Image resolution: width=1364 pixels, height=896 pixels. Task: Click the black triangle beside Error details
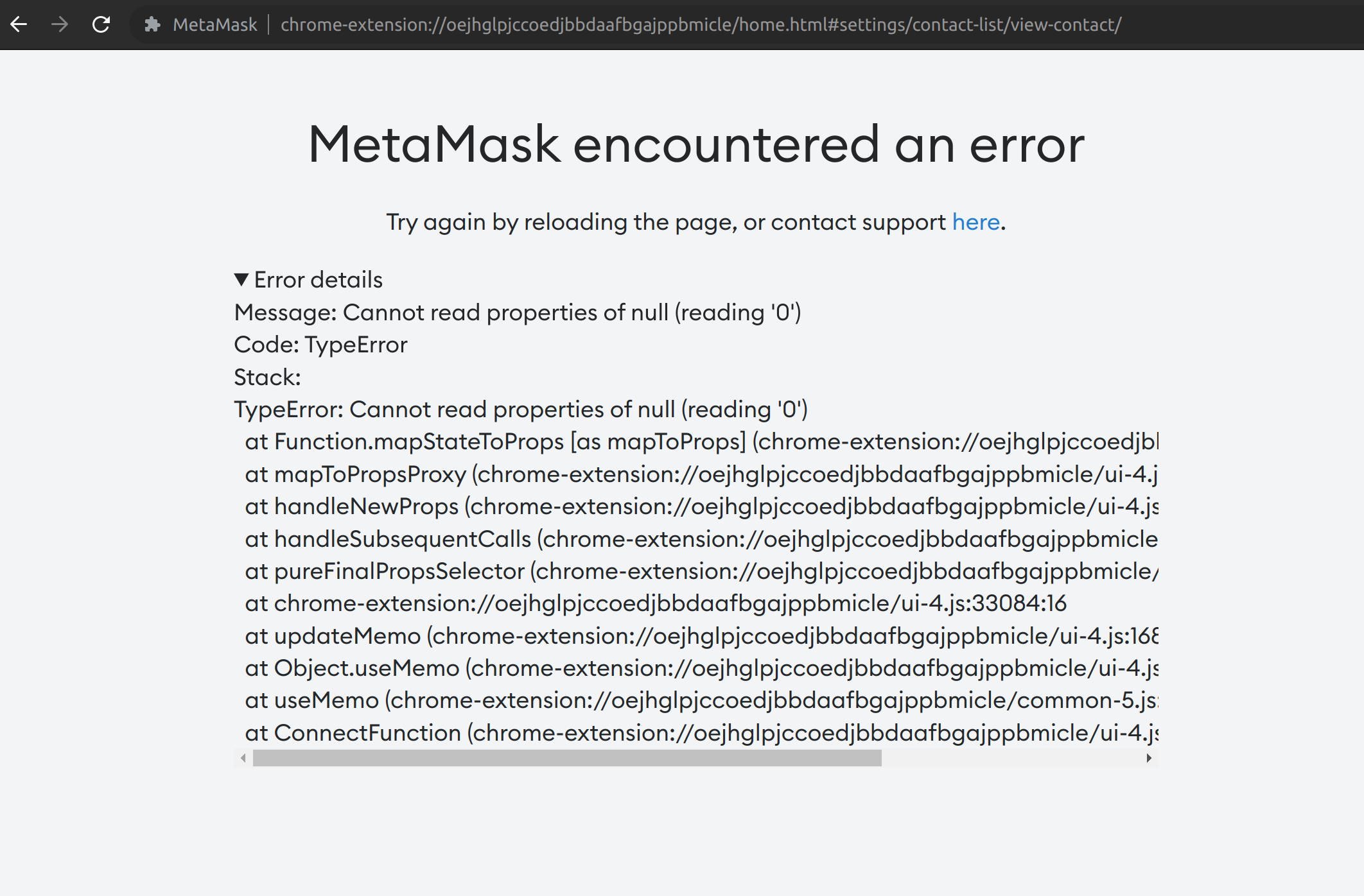(242, 279)
